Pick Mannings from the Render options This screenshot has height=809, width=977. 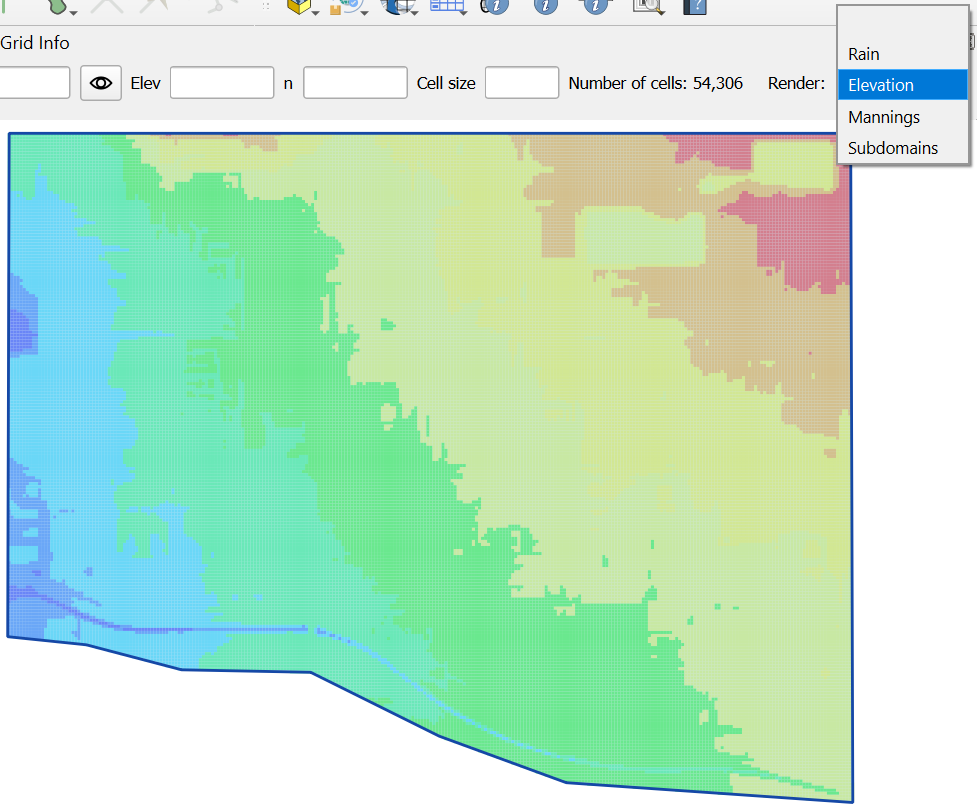[884, 117]
